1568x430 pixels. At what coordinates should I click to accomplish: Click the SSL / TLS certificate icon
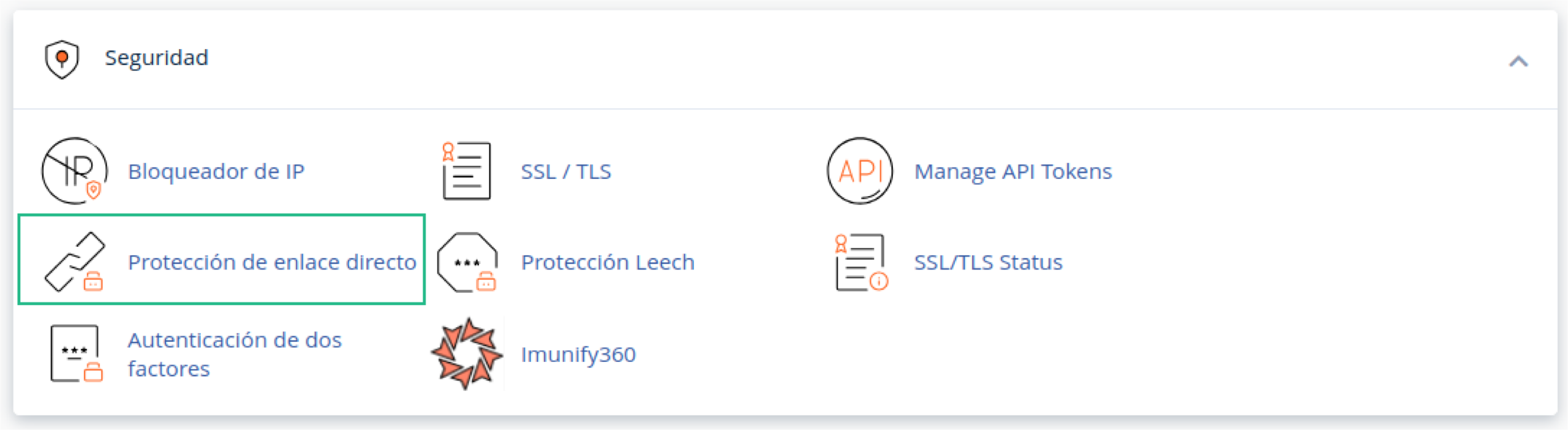tap(466, 171)
